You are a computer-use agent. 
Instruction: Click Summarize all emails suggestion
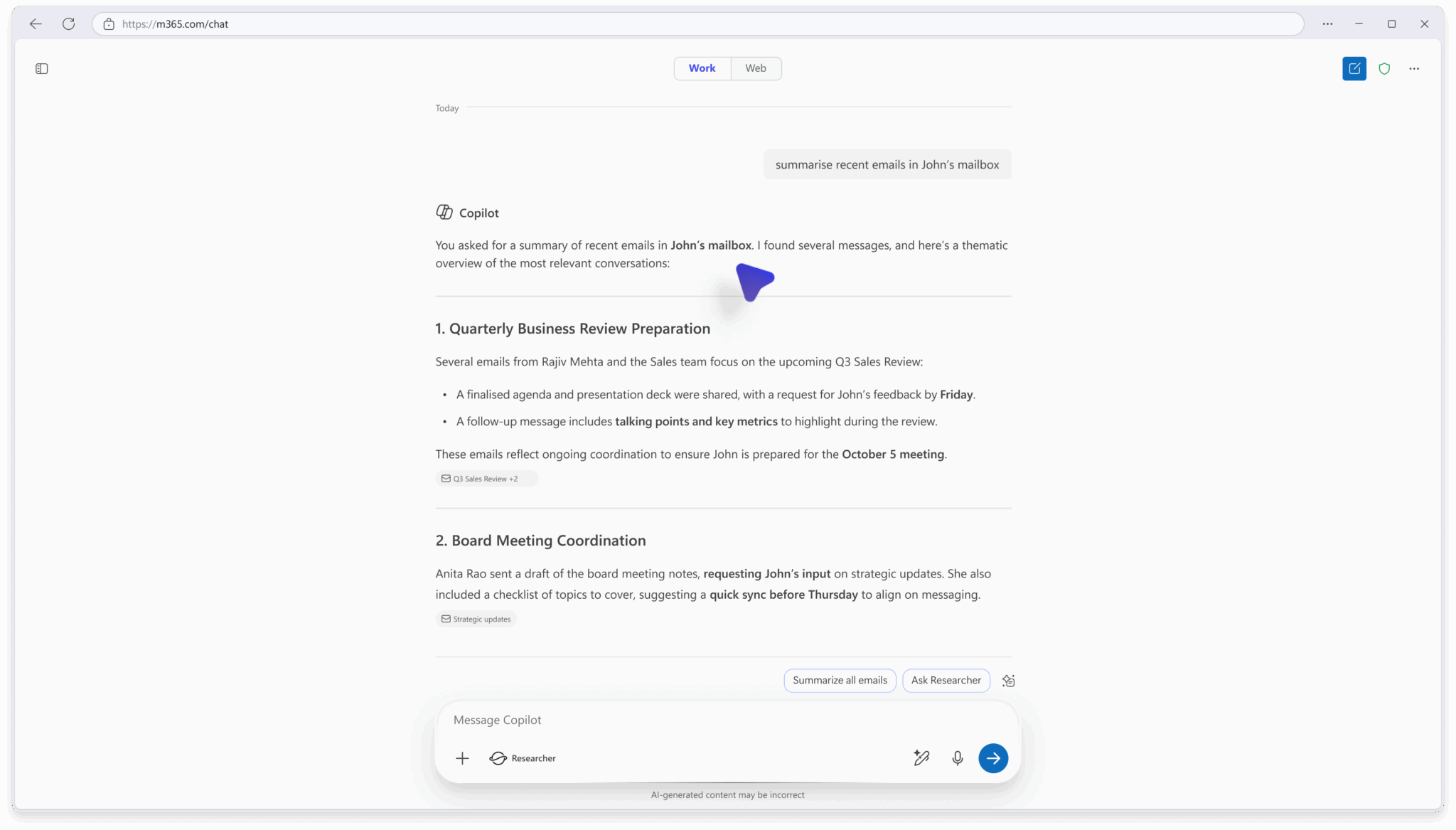pos(840,680)
